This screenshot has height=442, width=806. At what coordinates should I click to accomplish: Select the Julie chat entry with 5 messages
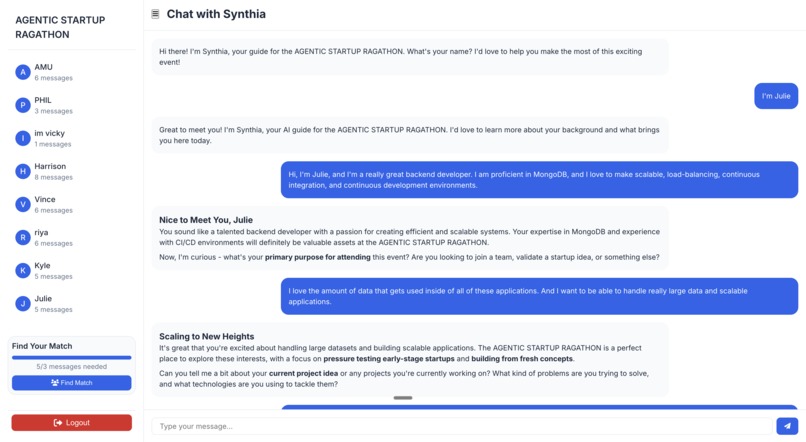tap(71, 304)
